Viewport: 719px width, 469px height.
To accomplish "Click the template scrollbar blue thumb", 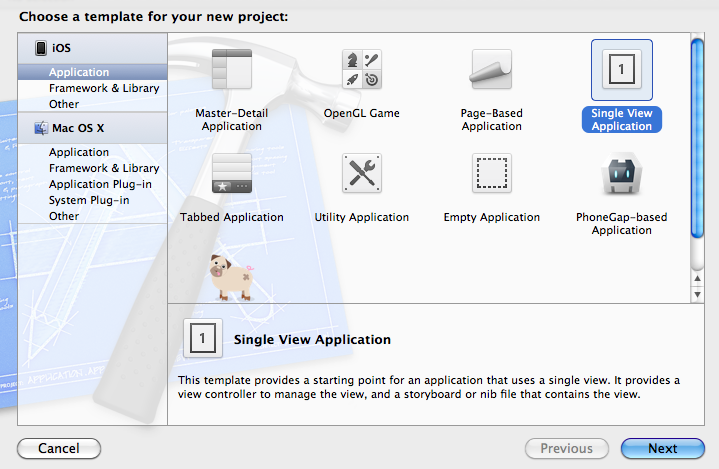I will [x=697, y=138].
